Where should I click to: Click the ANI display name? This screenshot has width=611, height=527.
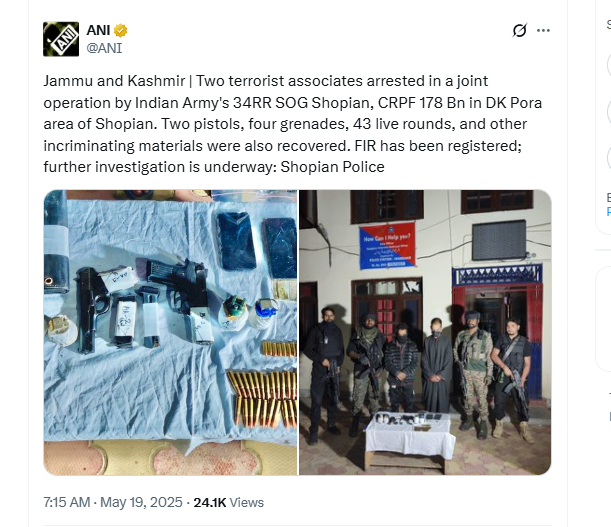(98, 30)
